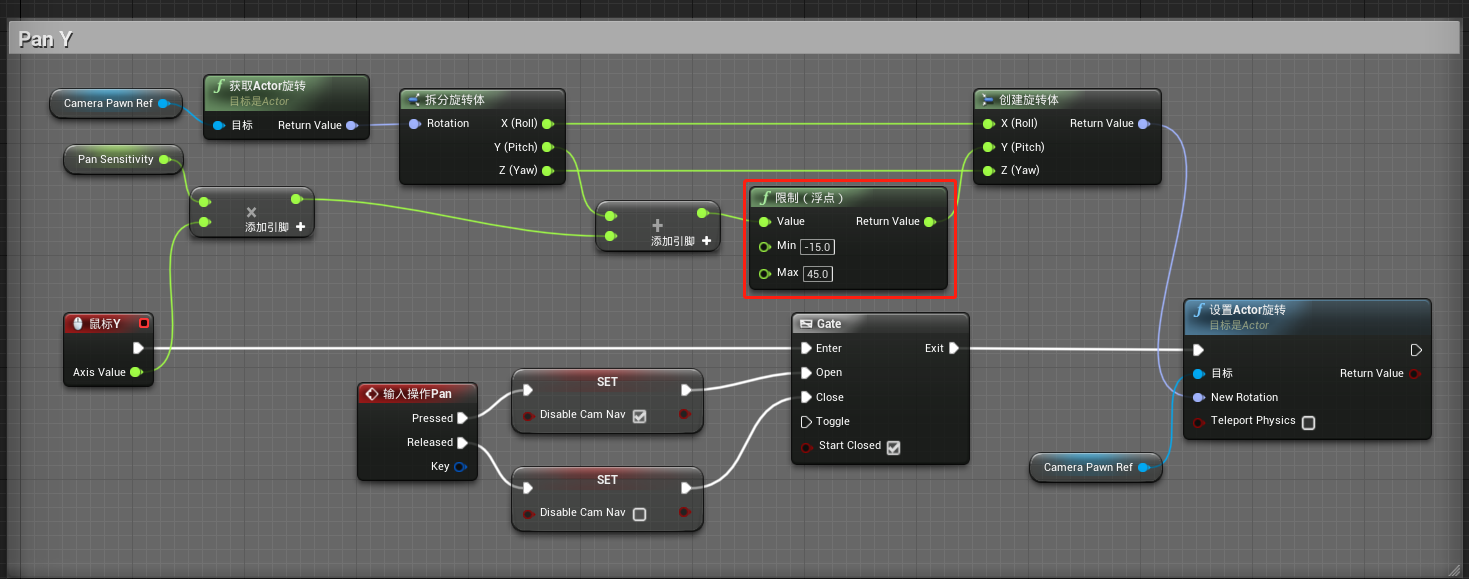Click the New Rotation input pin
The height and width of the screenshot is (579, 1469).
point(1199,398)
